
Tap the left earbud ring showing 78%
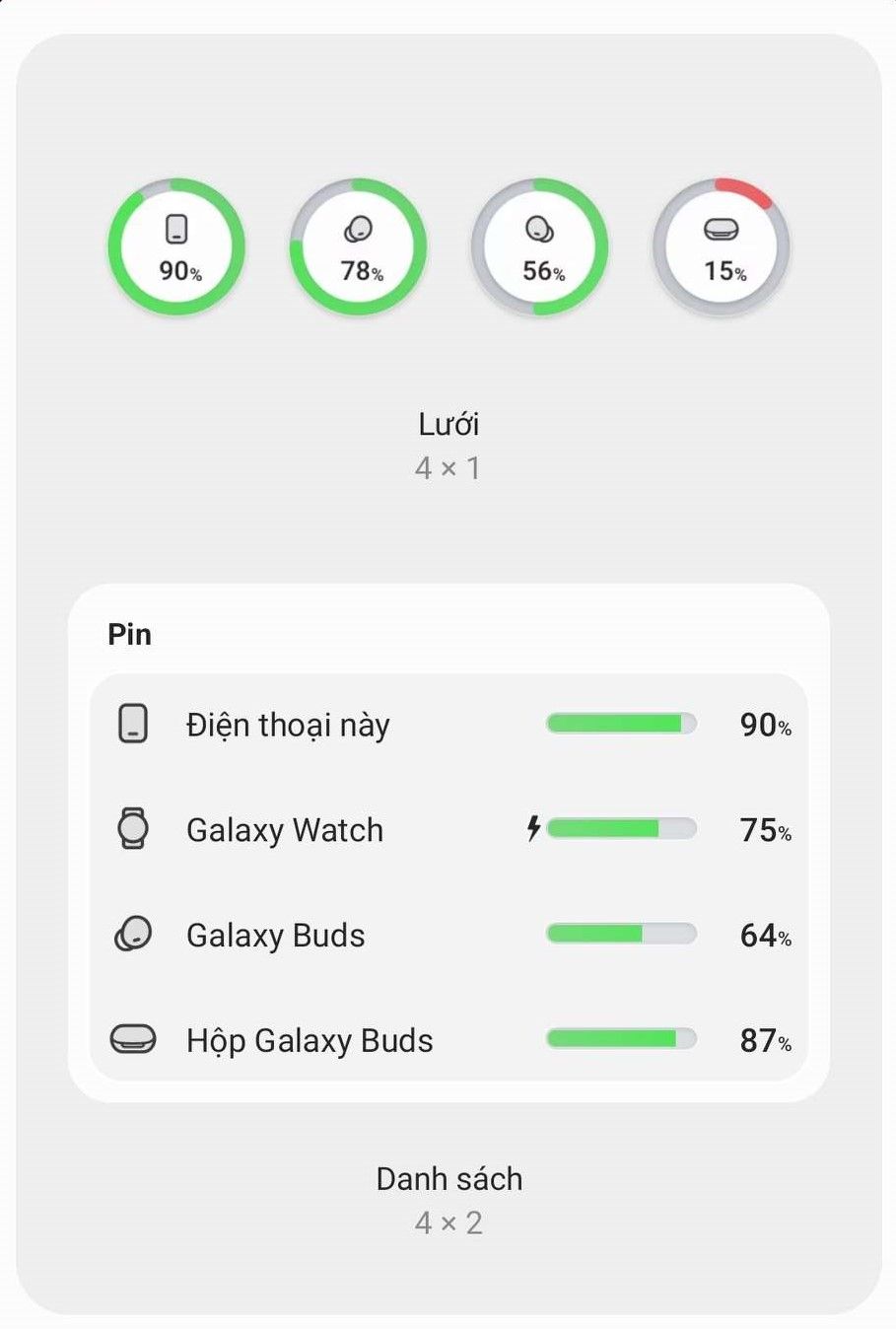[358, 247]
